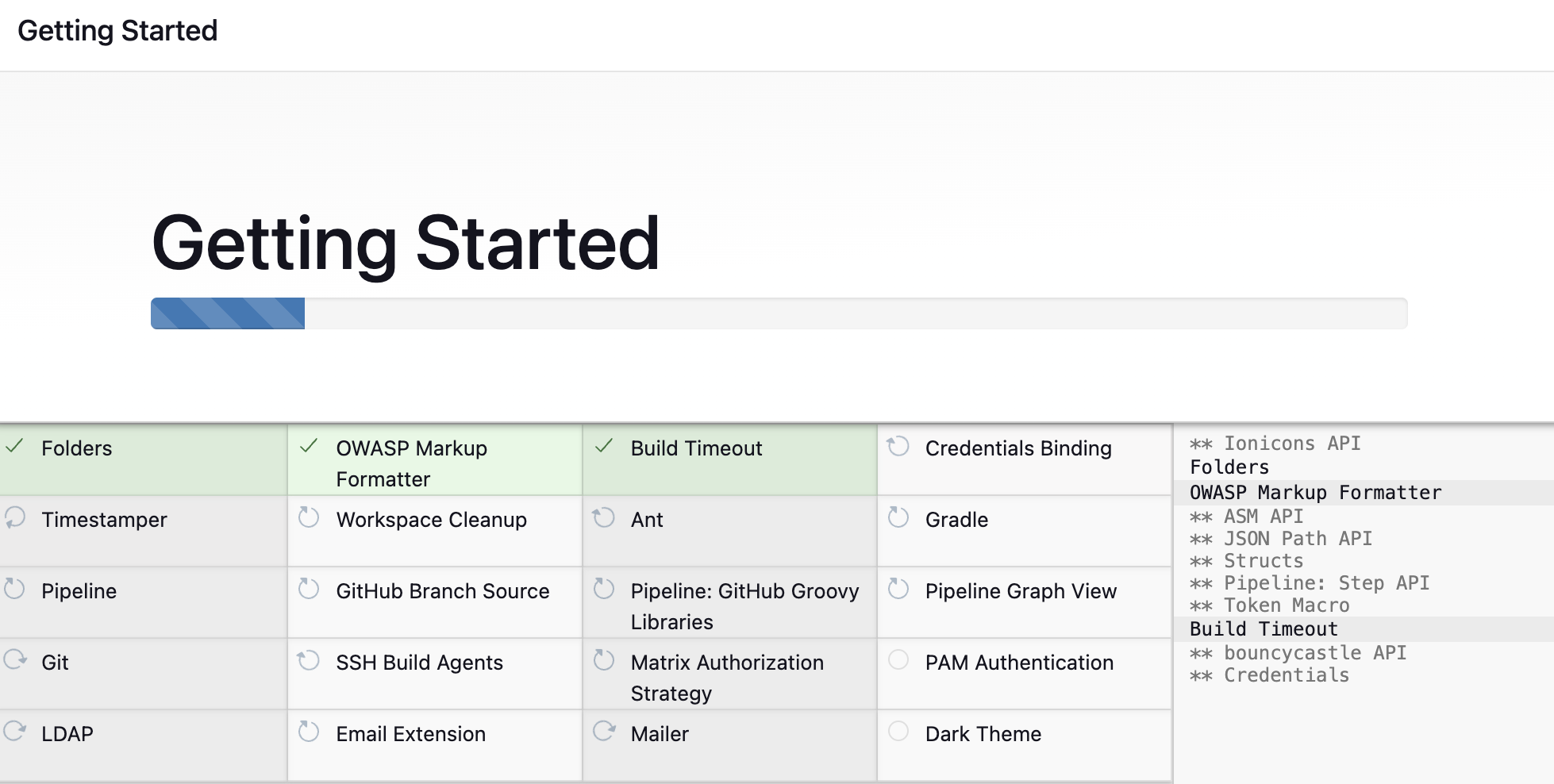Click the empty circle next to Dark Theme
This screenshot has width=1554, height=784.
coord(898,732)
